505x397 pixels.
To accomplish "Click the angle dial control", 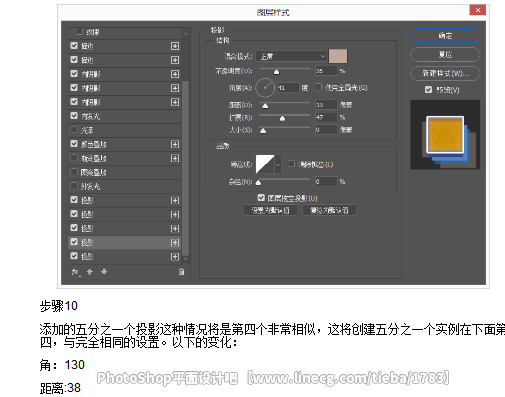I will (265, 88).
